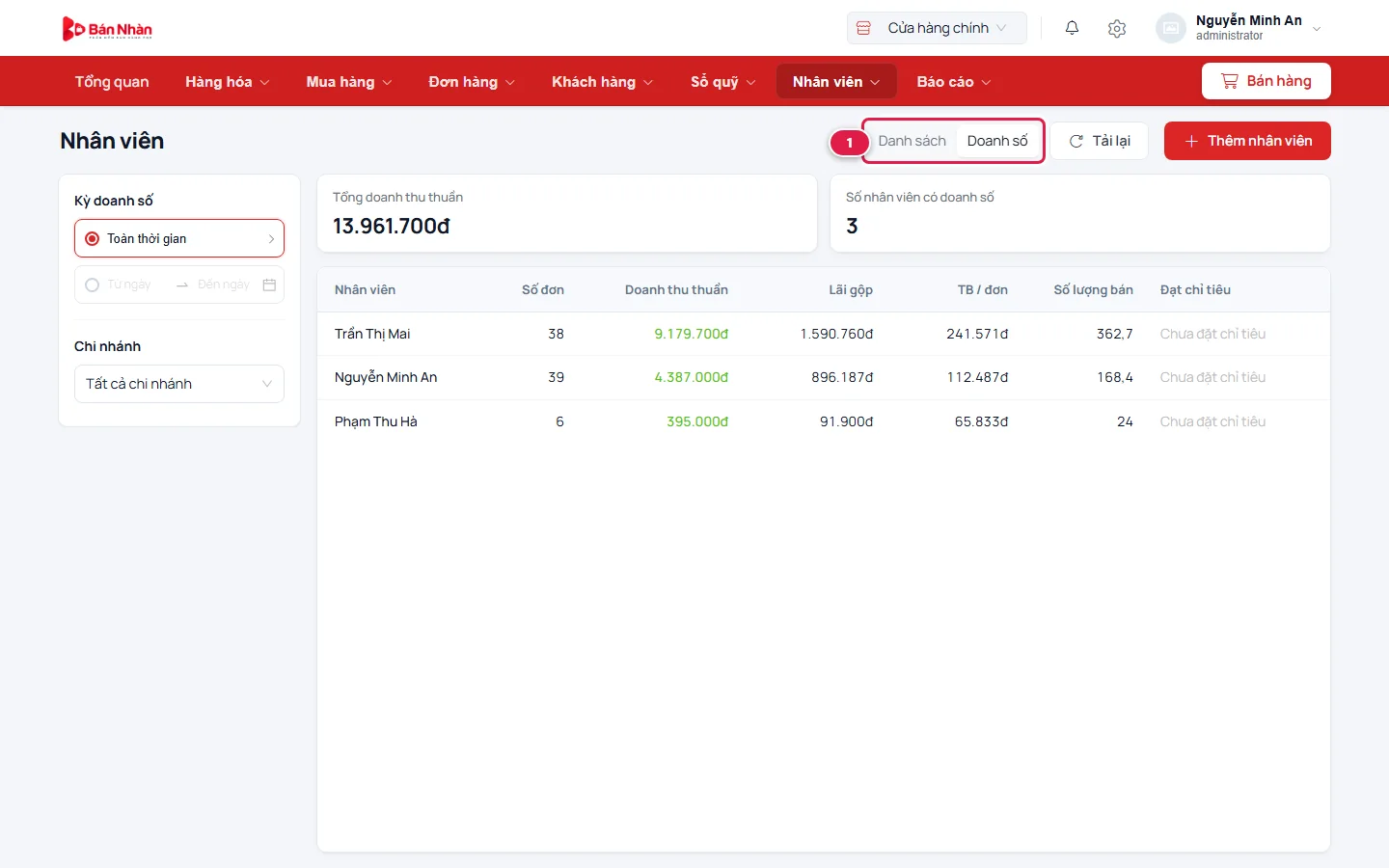Expand the Hàng hóa menu
1389x868 pixels.
(x=228, y=82)
